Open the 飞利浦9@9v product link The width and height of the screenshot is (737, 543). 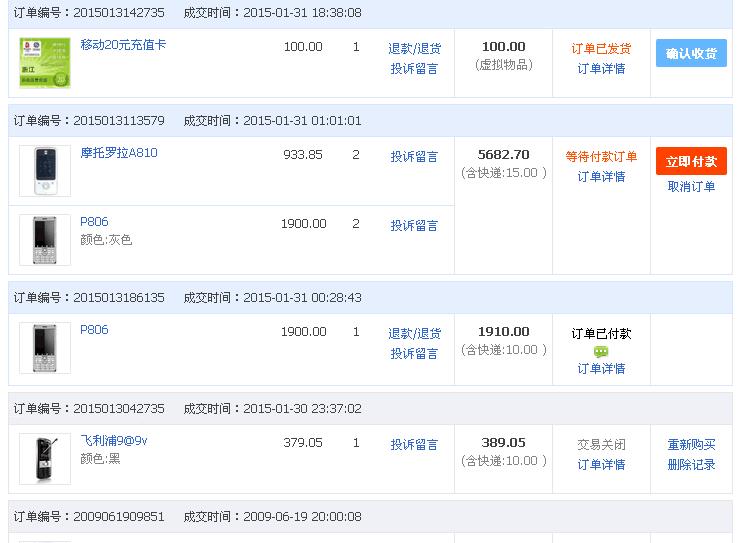[x=114, y=441]
